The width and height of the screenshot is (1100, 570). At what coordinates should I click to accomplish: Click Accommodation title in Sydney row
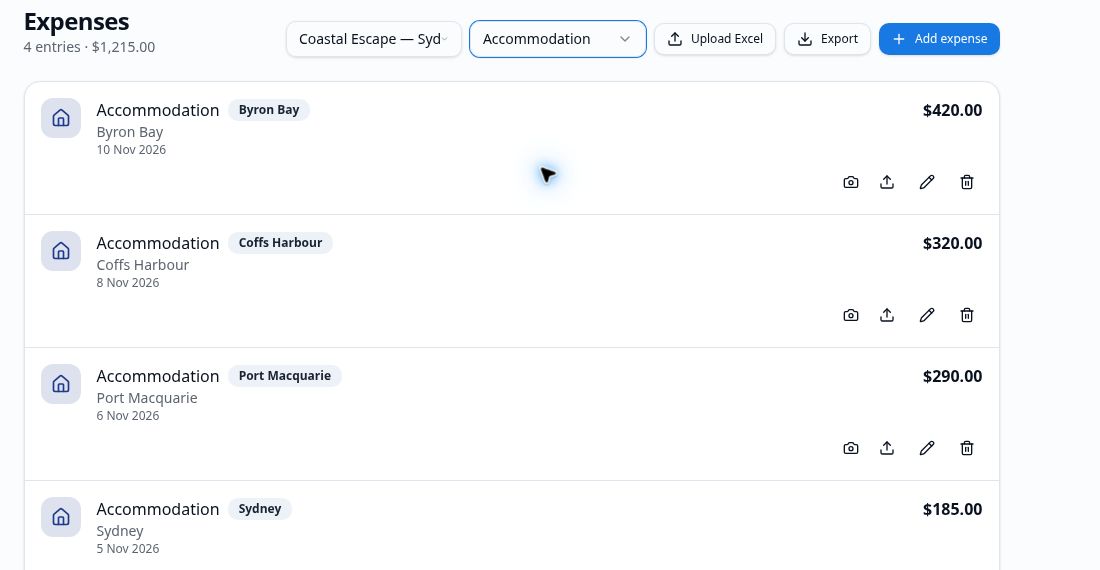coord(158,509)
